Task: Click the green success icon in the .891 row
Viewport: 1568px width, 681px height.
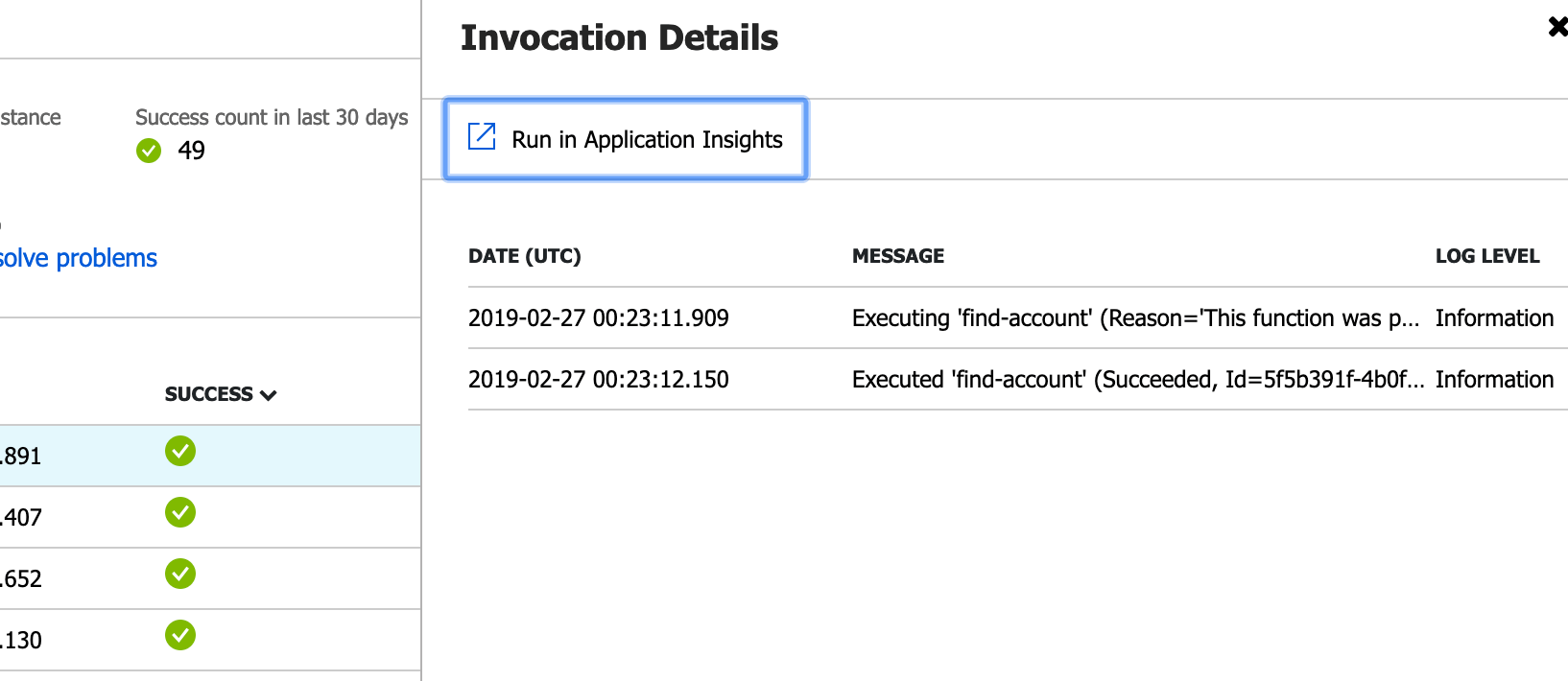Action: point(180,451)
